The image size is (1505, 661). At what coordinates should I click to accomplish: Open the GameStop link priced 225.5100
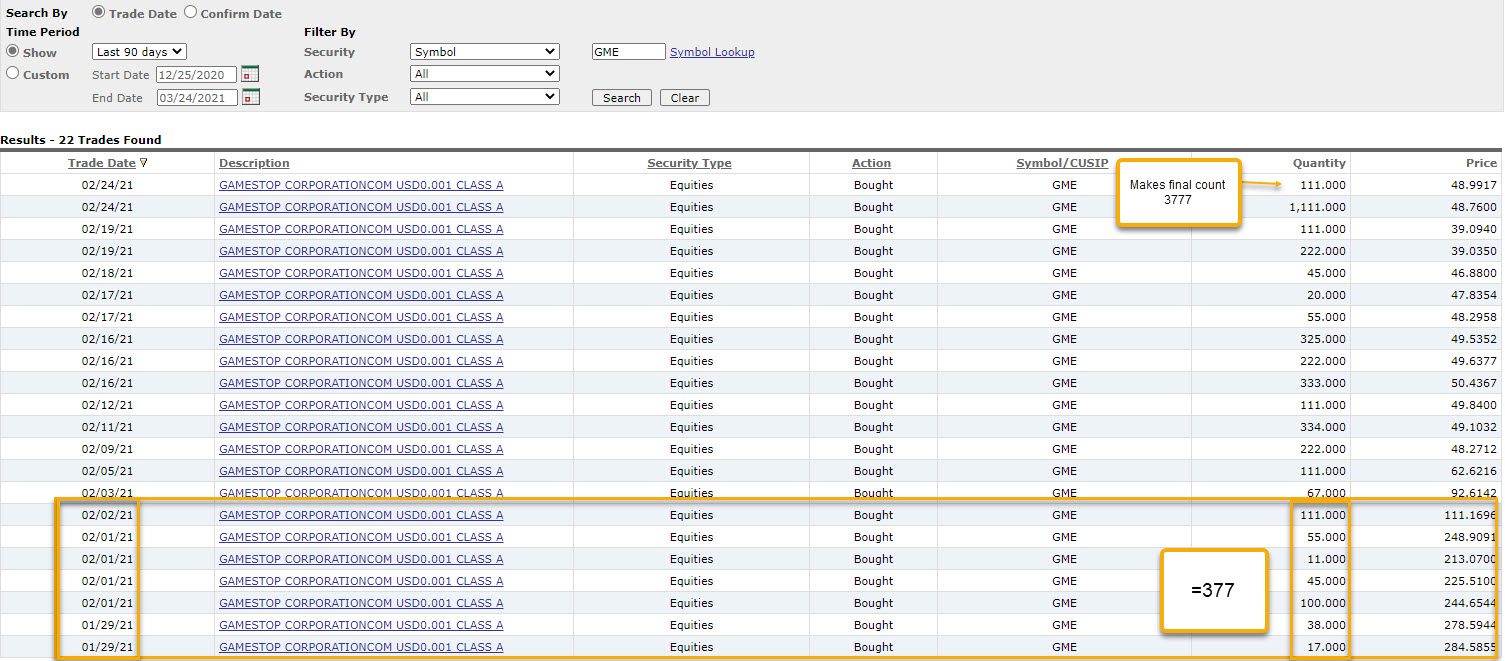361,581
